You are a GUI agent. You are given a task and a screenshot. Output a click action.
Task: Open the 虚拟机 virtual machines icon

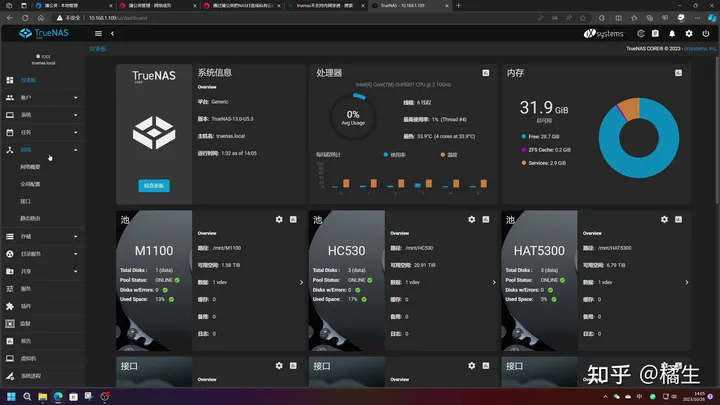[10, 358]
